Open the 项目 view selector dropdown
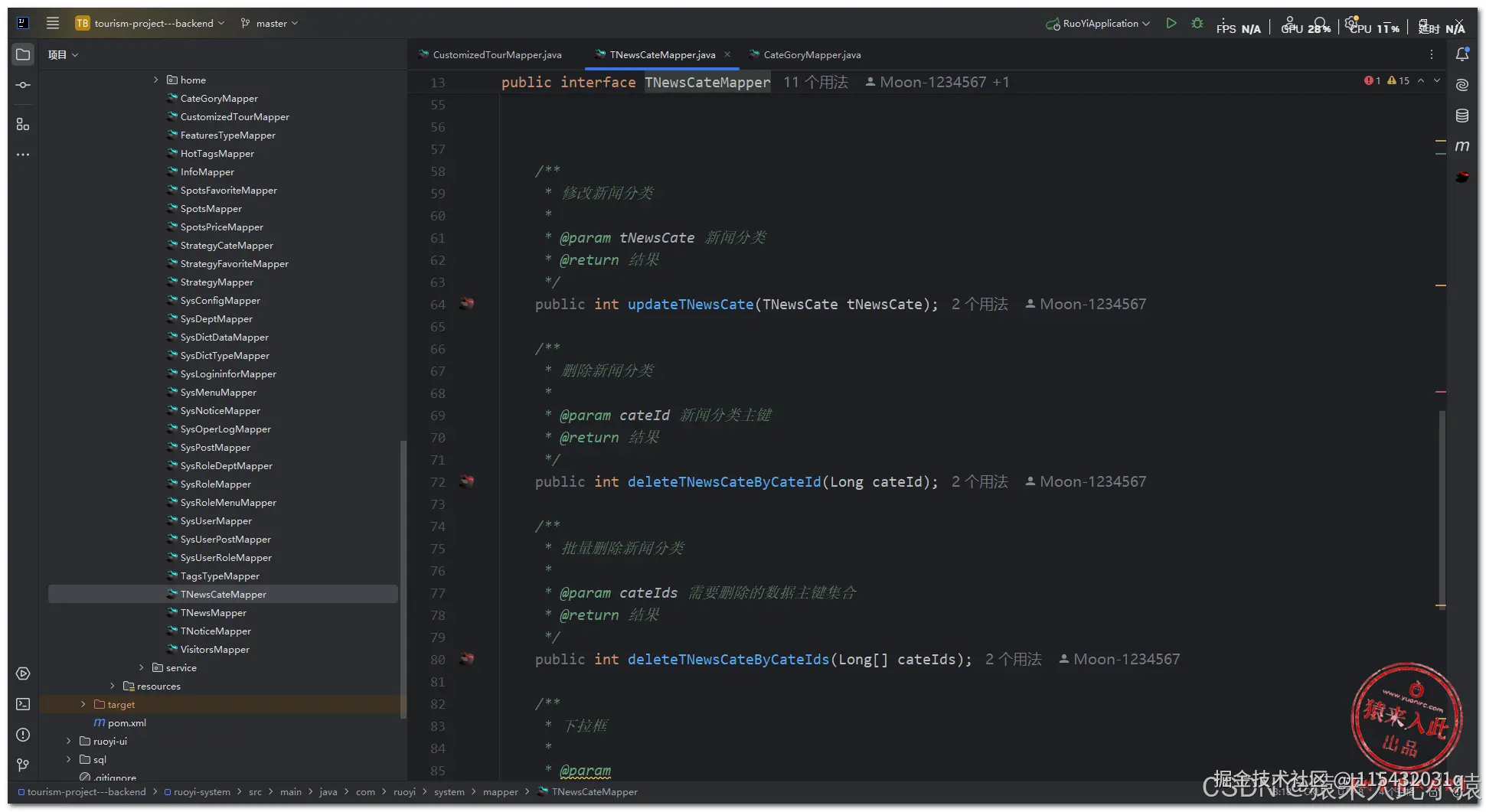This screenshot has height=812, width=1486. pyautogui.click(x=63, y=54)
